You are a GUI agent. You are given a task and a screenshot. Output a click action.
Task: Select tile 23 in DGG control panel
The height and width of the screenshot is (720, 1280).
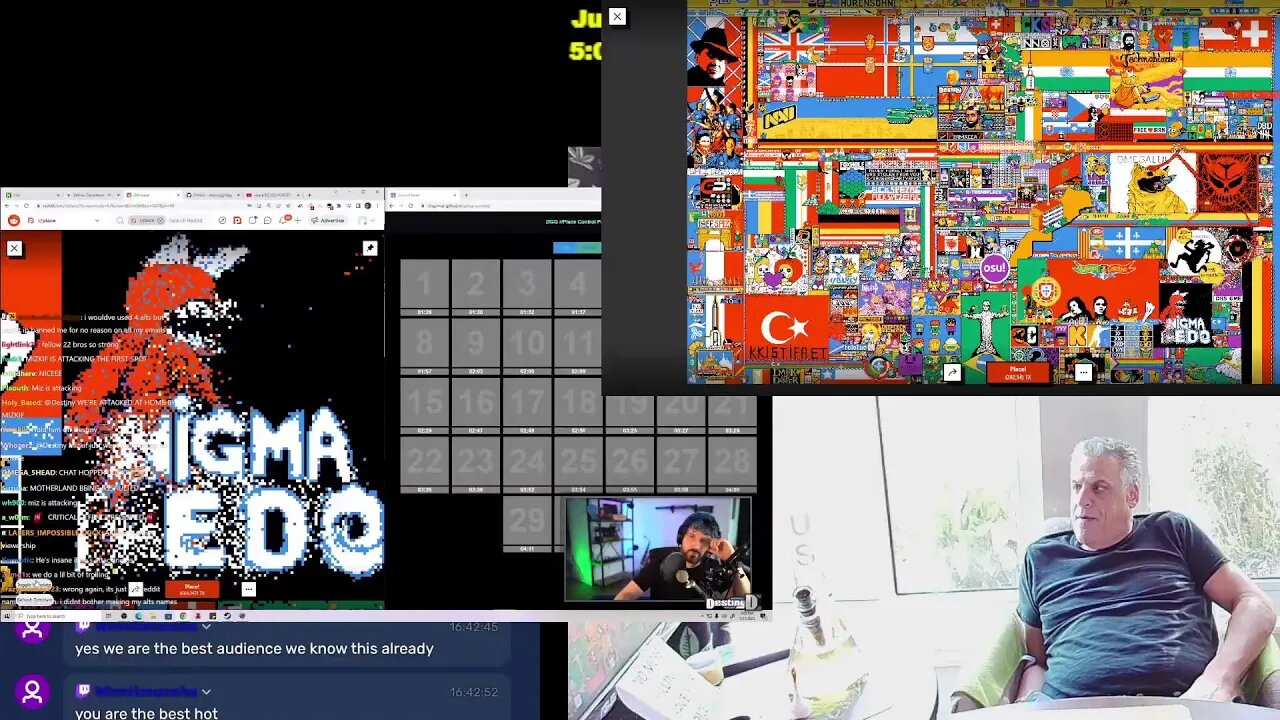476,464
